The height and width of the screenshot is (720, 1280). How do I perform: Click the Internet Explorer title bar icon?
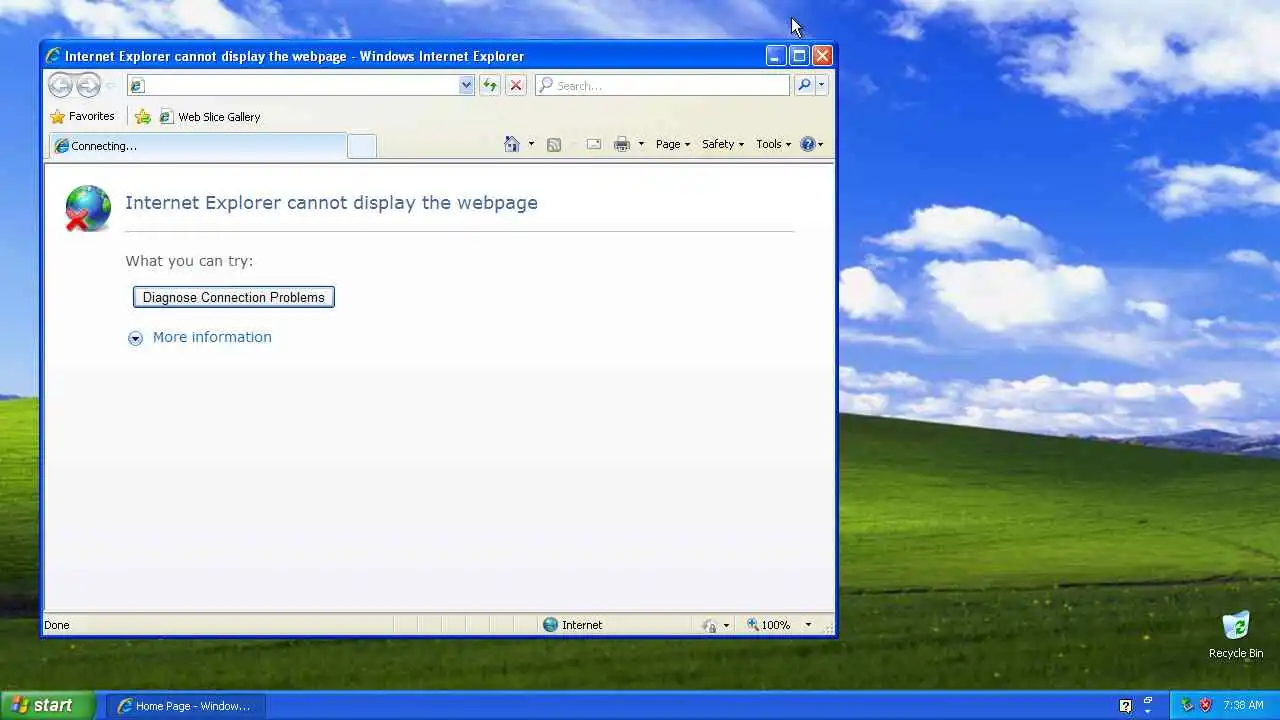pos(53,56)
